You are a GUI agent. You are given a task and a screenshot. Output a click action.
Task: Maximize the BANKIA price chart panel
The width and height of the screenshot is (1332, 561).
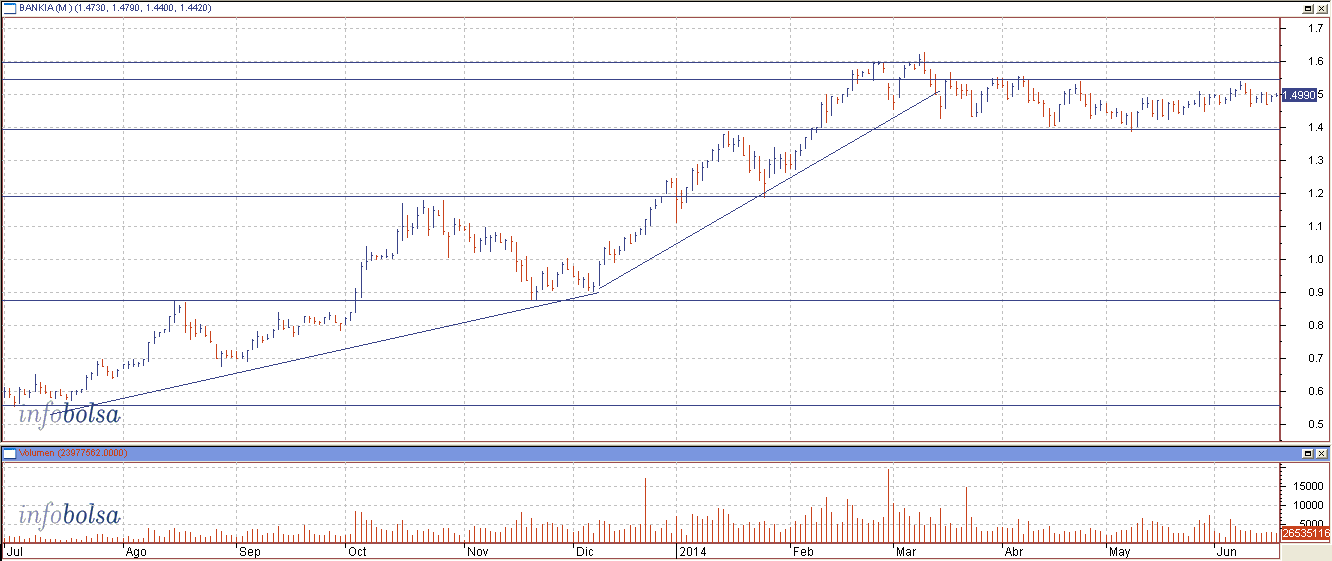coord(1307,7)
